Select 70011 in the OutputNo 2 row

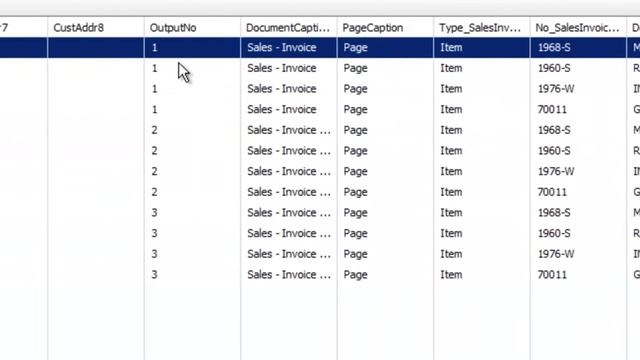[578, 192]
